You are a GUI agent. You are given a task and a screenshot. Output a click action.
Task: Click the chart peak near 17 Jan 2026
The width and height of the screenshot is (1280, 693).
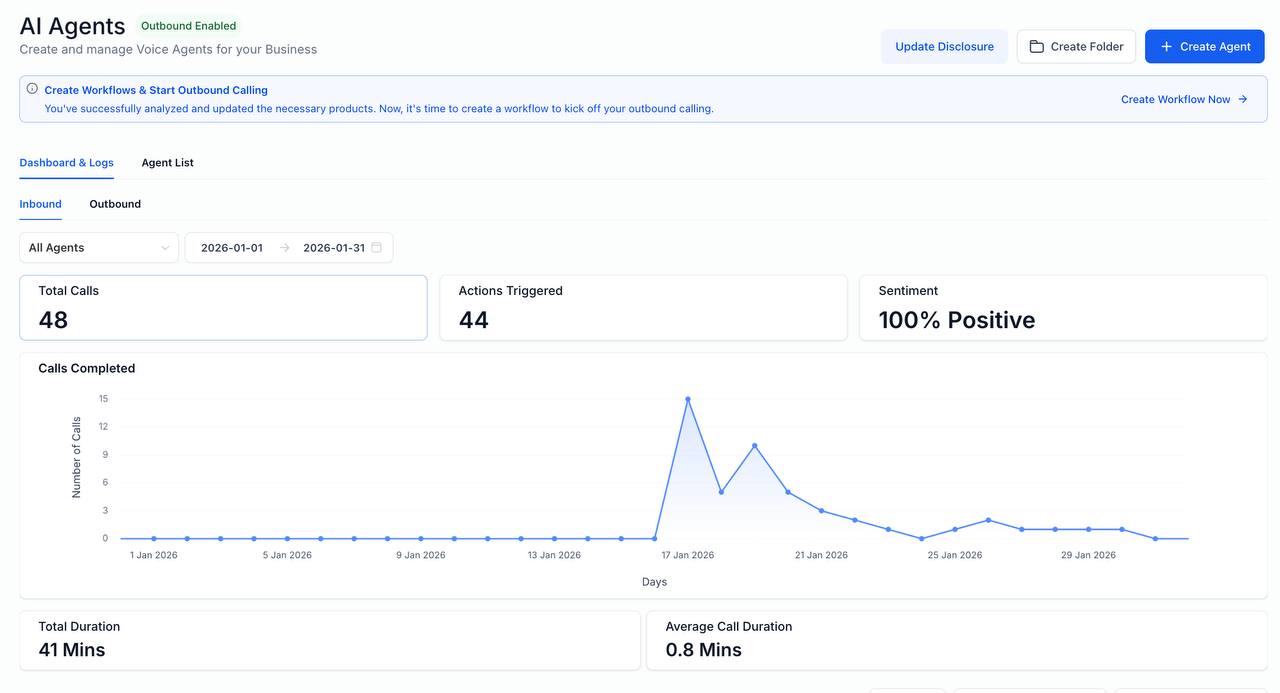click(x=688, y=399)
